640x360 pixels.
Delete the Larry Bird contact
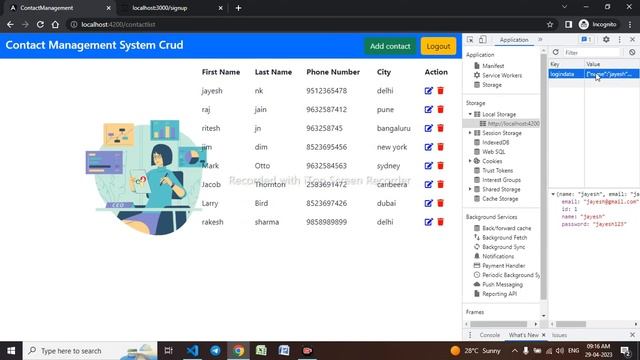click(x=440, y=203)
